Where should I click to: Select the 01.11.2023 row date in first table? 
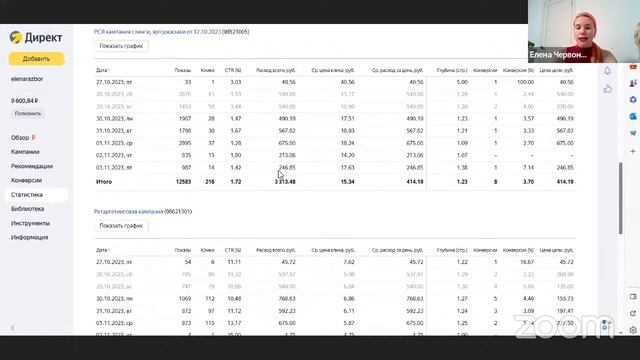114,143
